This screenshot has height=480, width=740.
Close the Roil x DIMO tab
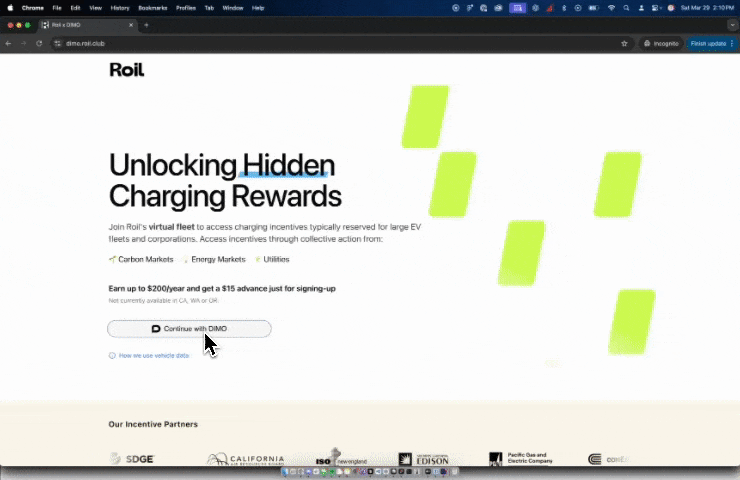(x=131, y=25)
